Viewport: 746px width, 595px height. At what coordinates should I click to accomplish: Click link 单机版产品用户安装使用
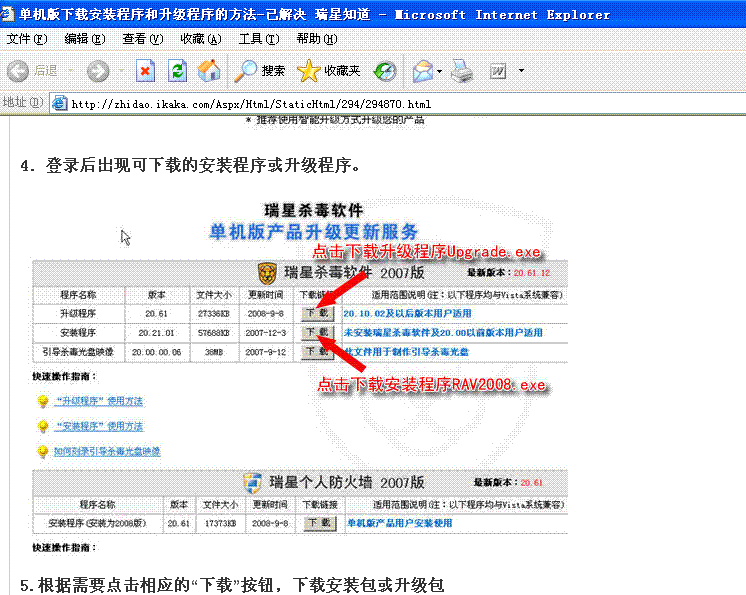(400, 523)
